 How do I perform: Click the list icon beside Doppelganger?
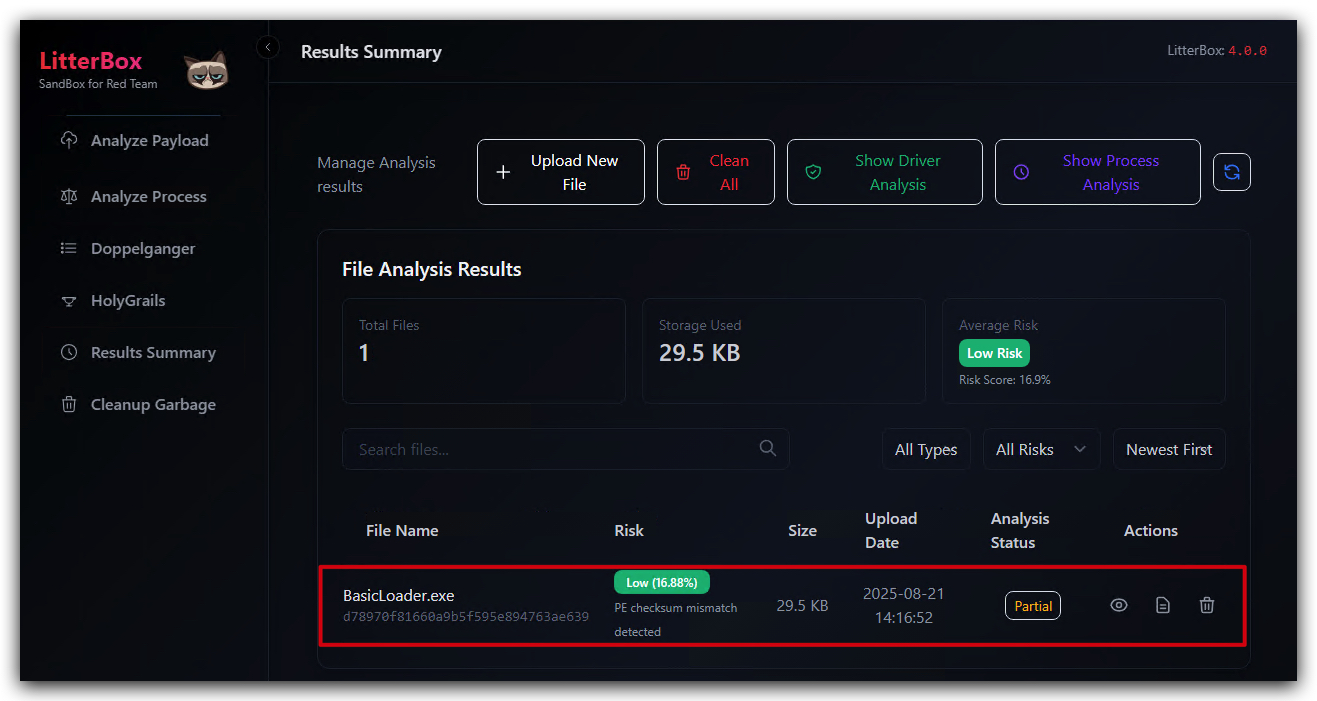click(69, 248)
